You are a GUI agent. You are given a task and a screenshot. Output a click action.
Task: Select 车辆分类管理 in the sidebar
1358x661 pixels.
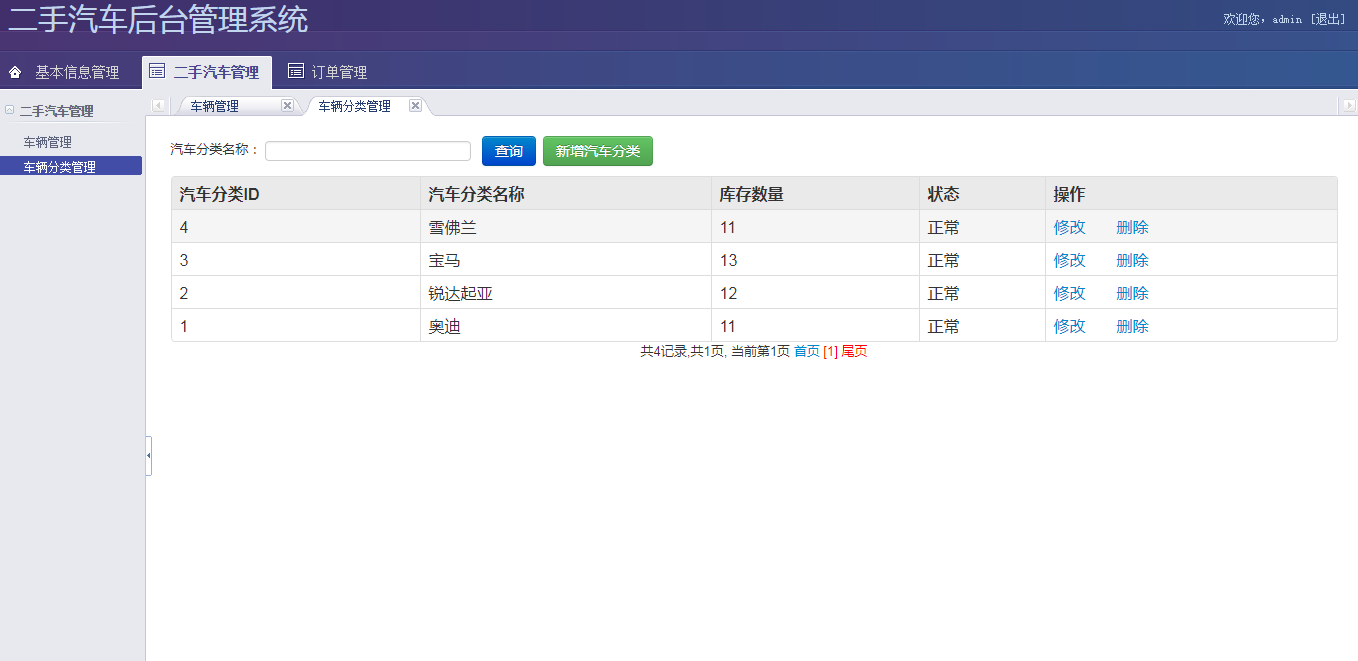pyautogui.click(x=71, y=166)
